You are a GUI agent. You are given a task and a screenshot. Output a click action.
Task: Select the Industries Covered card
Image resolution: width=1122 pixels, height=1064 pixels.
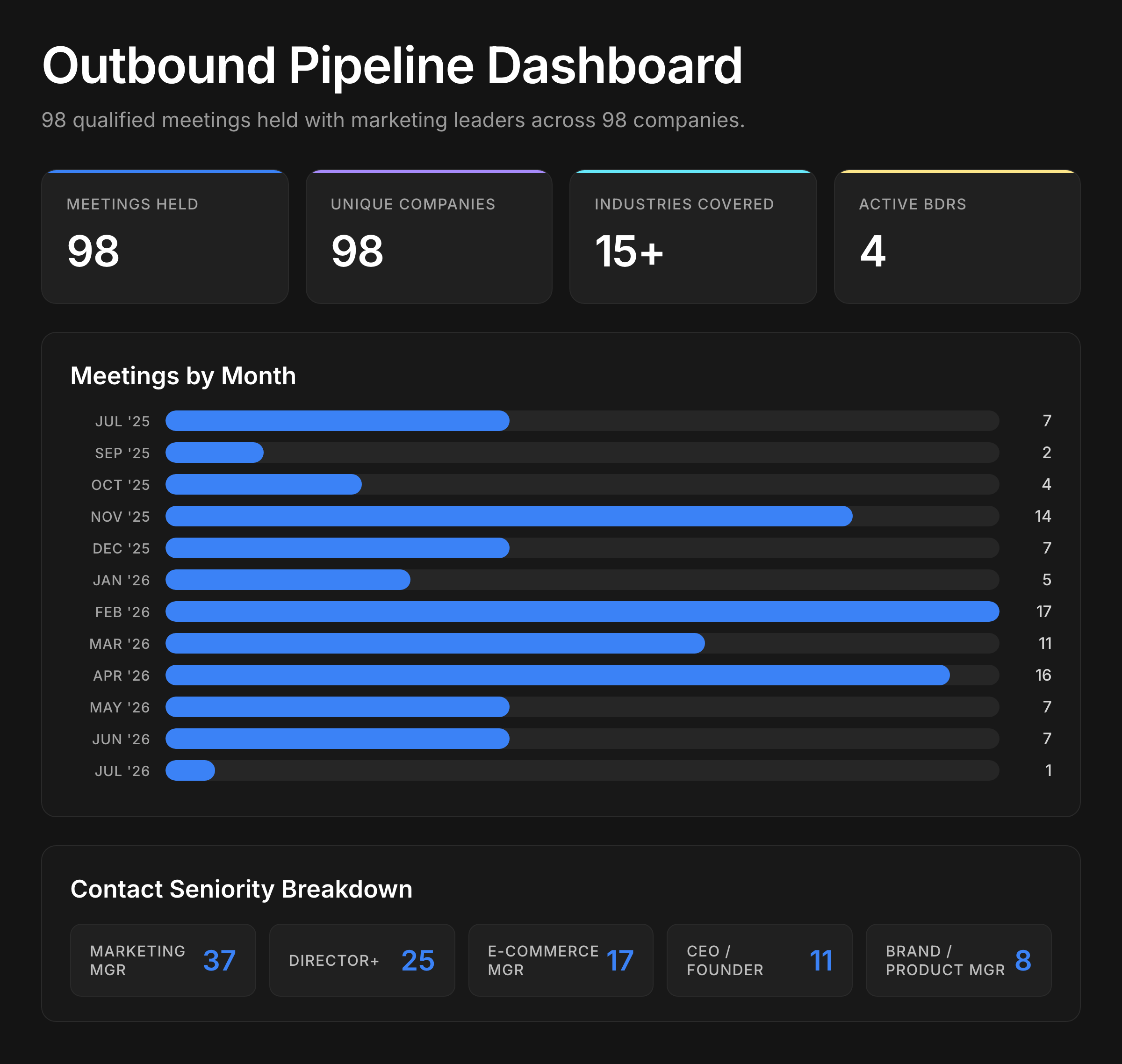pos(693,237)
